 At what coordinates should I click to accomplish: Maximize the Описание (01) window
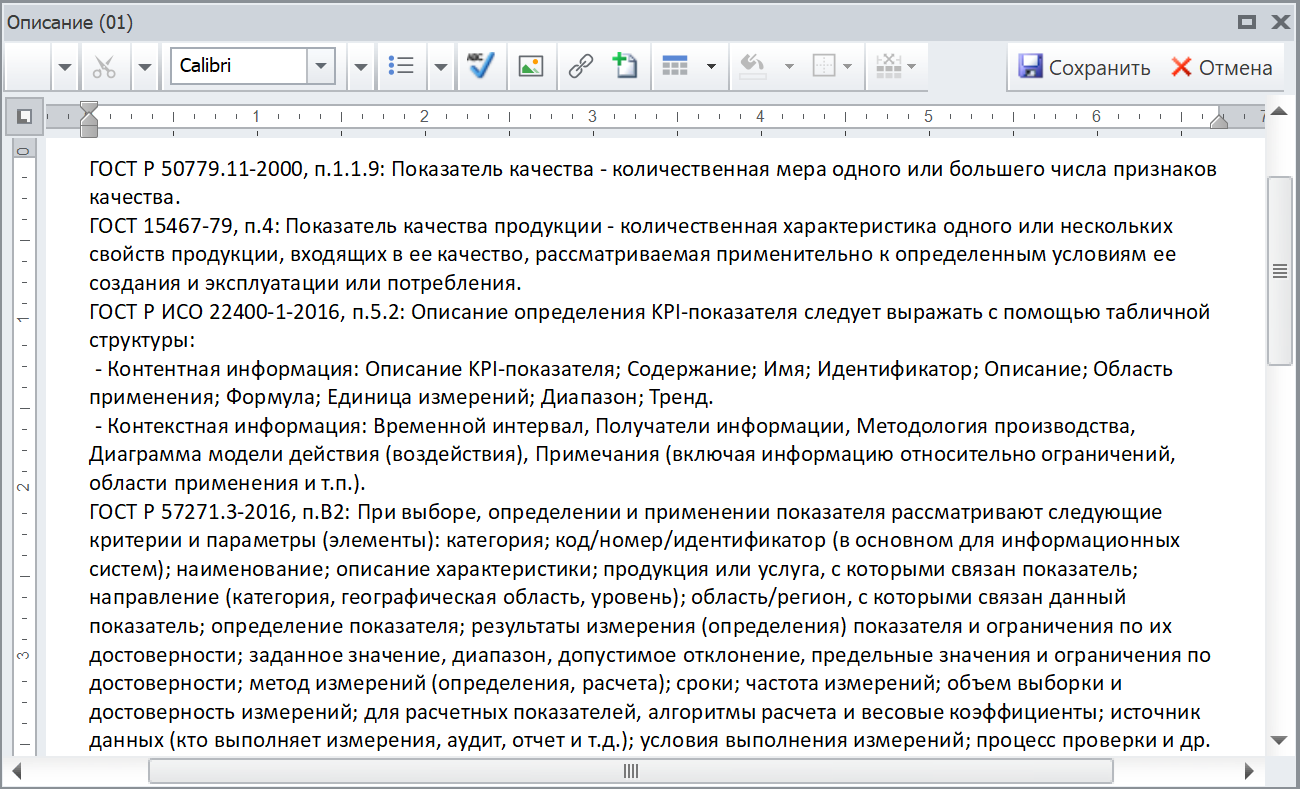point(1246,22)
